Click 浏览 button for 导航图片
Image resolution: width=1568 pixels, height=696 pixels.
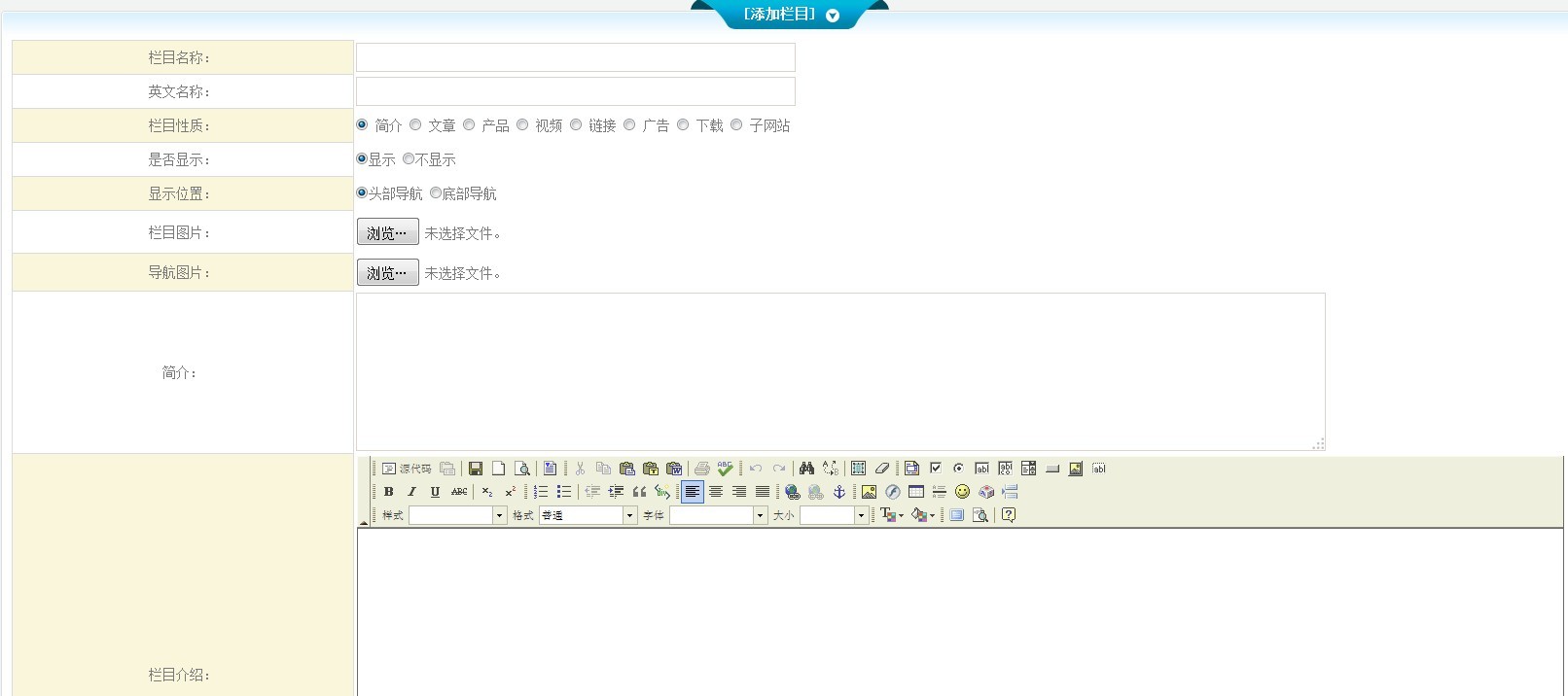click(x=387, y=272)
